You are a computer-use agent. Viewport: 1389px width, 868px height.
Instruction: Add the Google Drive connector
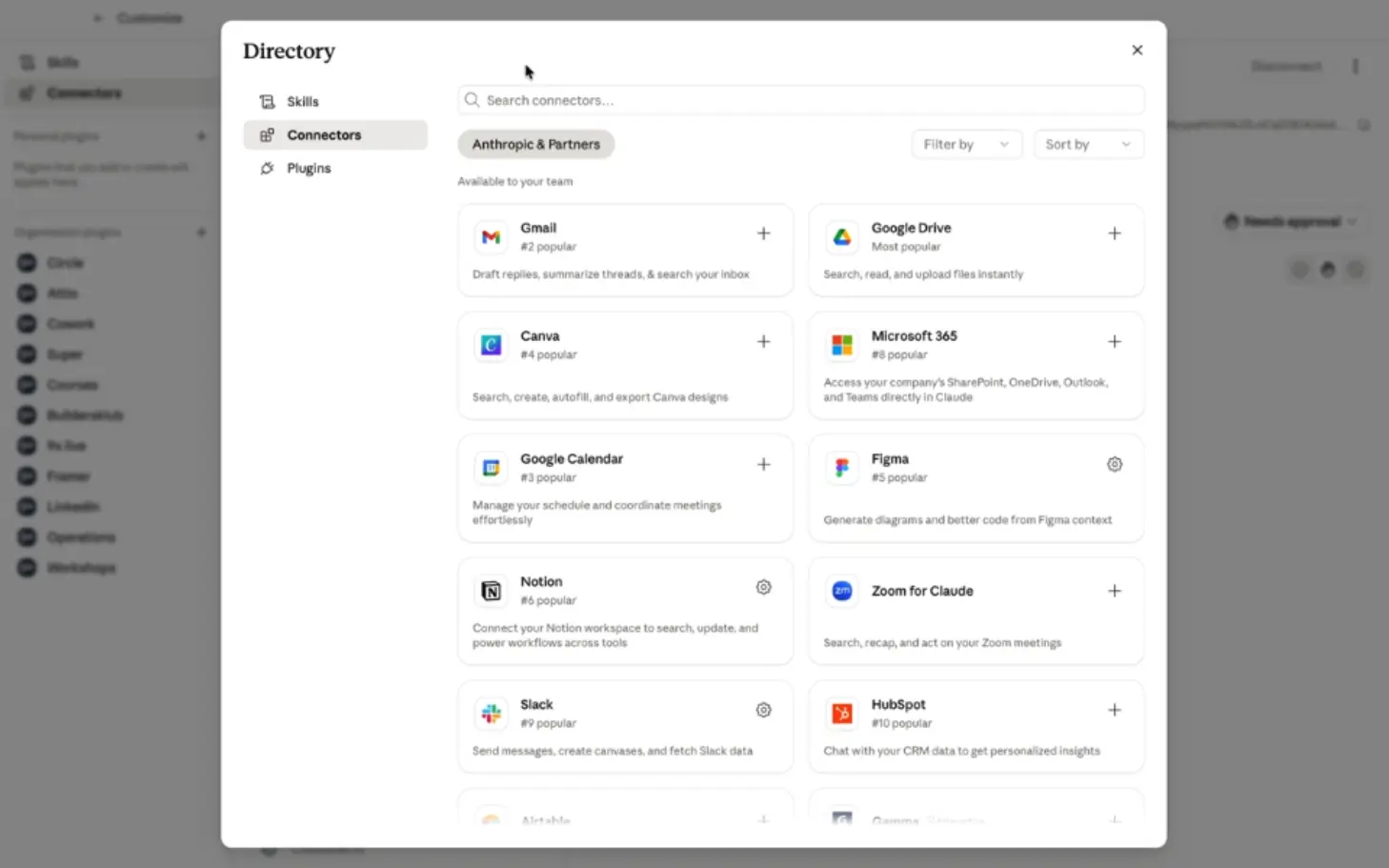coord(1114,233)
